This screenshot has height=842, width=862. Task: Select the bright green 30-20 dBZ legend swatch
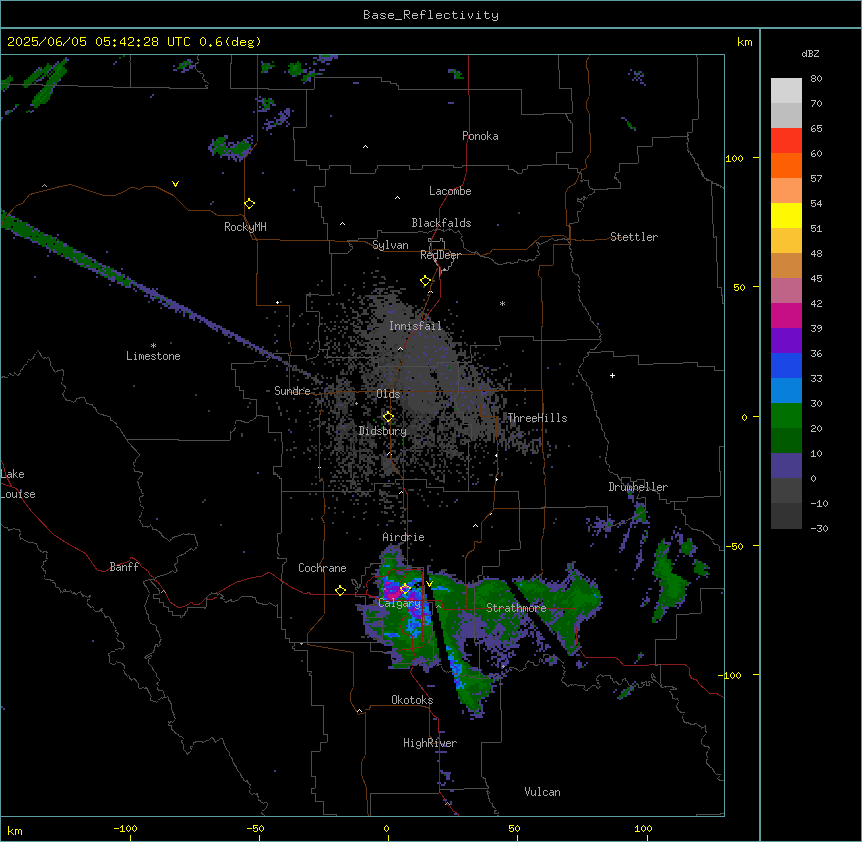point(786,416)
